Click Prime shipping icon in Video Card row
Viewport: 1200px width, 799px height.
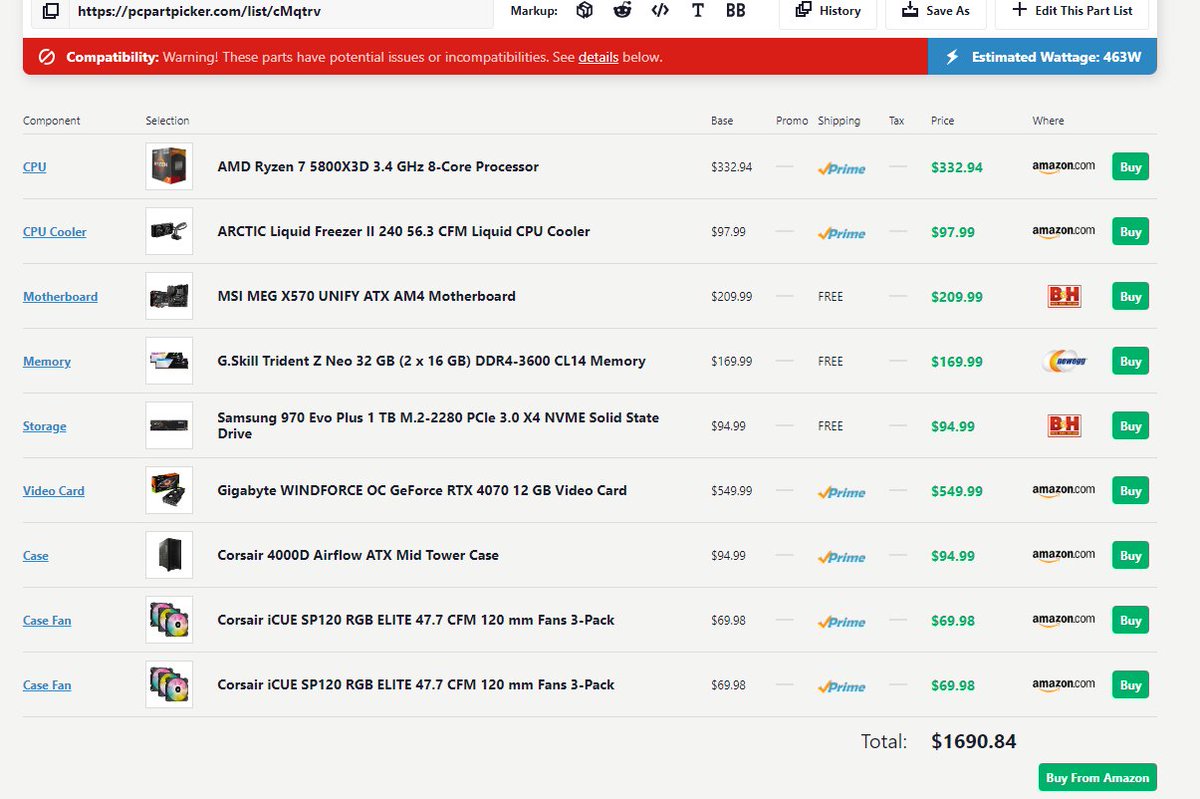click(x=841, y=492)
